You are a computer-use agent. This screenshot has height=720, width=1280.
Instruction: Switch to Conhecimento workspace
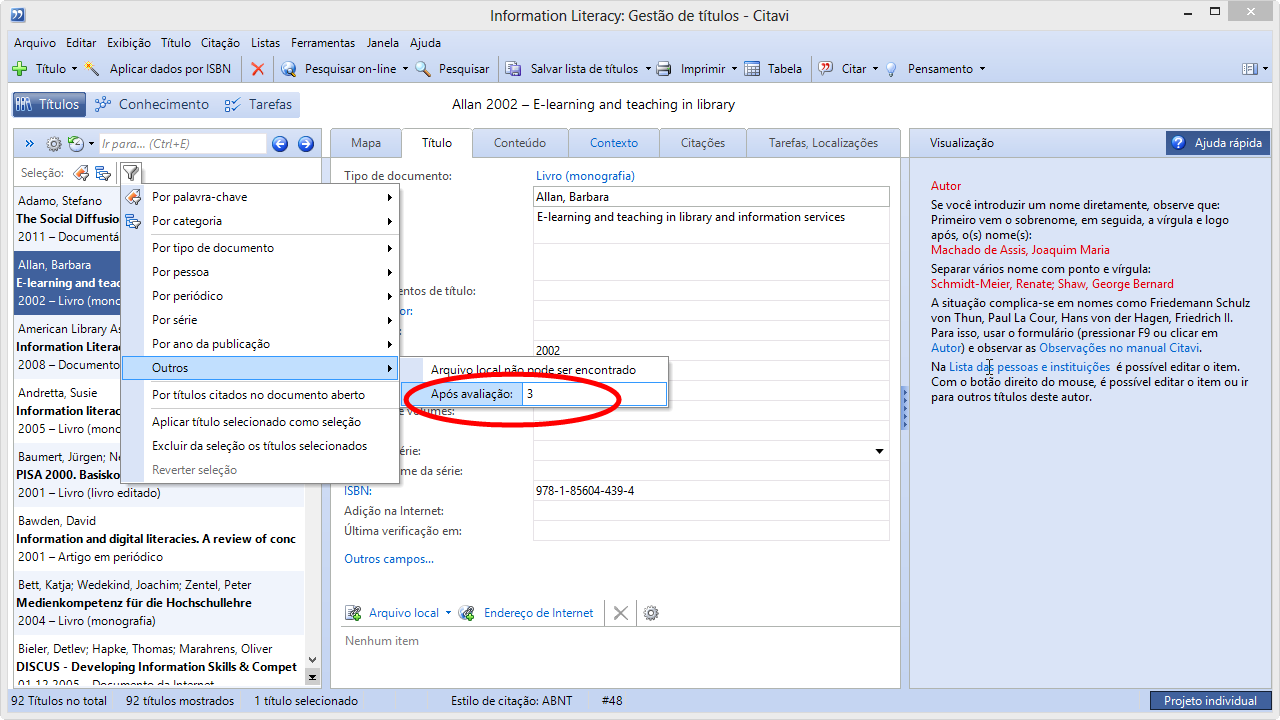click(x=151, y=104)
